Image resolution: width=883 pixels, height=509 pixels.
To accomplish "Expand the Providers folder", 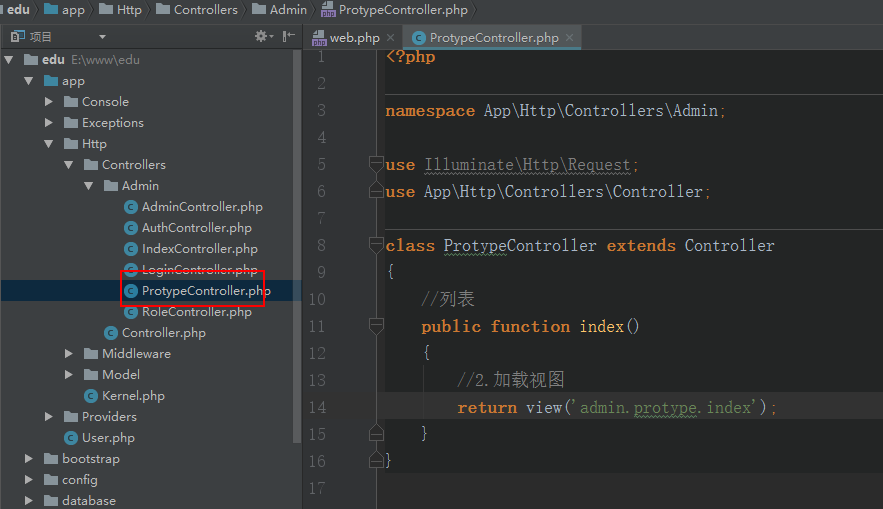I will pyautogui.click(x=49, y=417).
